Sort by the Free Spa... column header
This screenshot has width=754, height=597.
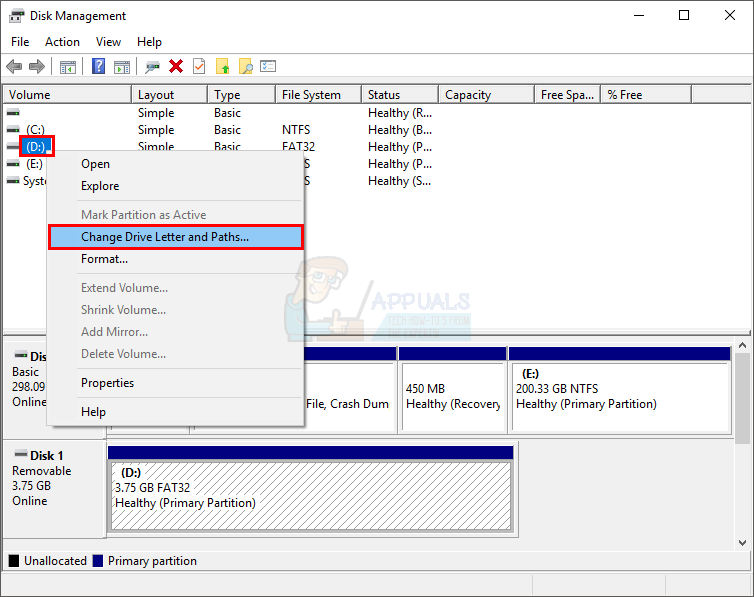568,95
